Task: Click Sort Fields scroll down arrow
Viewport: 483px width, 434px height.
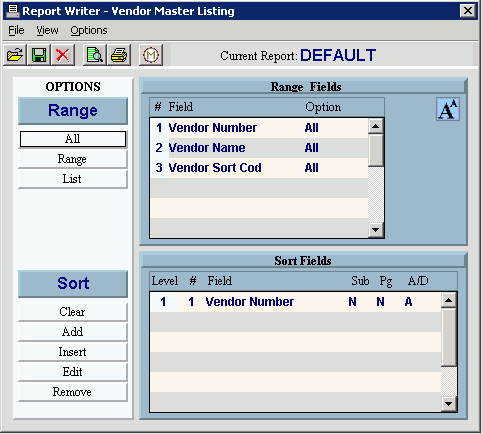Action: click(x=449, y=404)
